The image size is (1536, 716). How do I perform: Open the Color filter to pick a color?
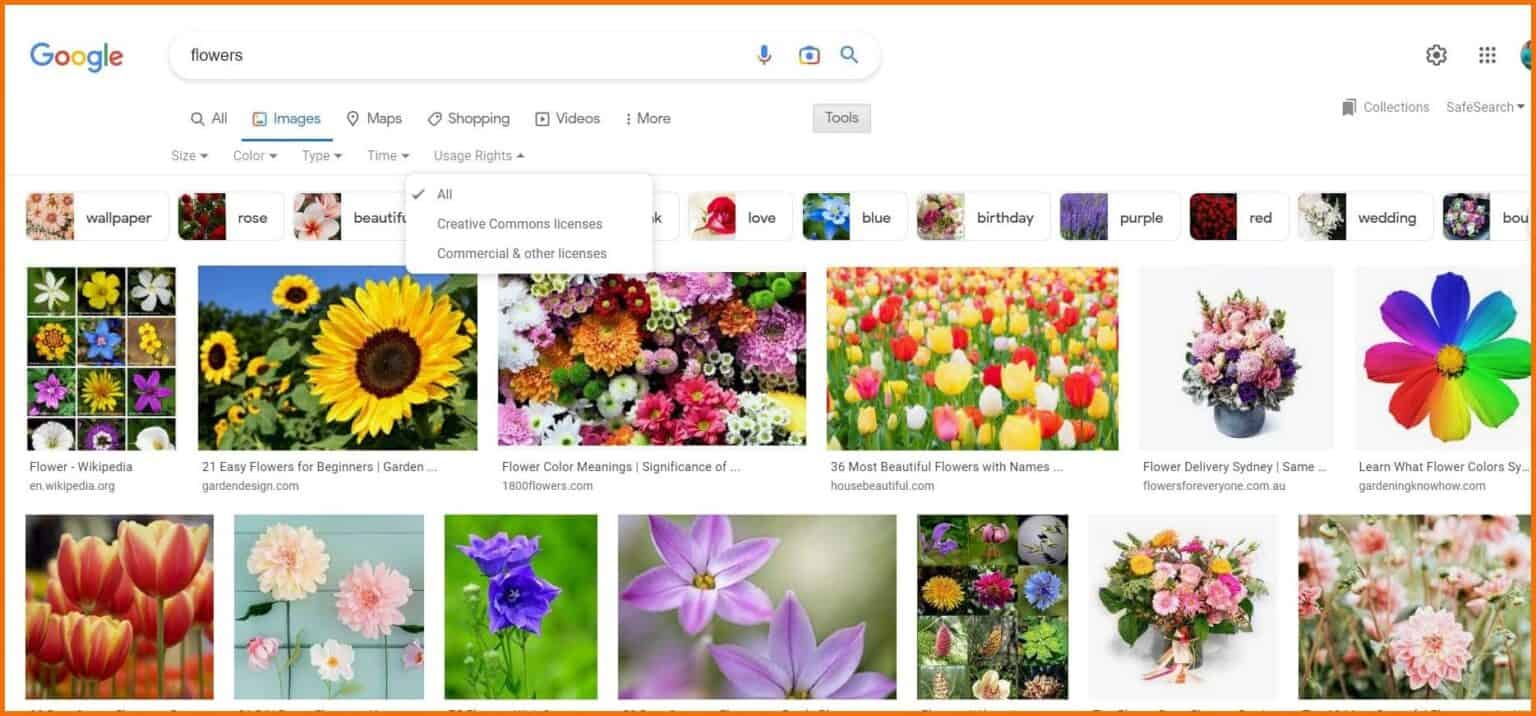[x=253, y=155]
